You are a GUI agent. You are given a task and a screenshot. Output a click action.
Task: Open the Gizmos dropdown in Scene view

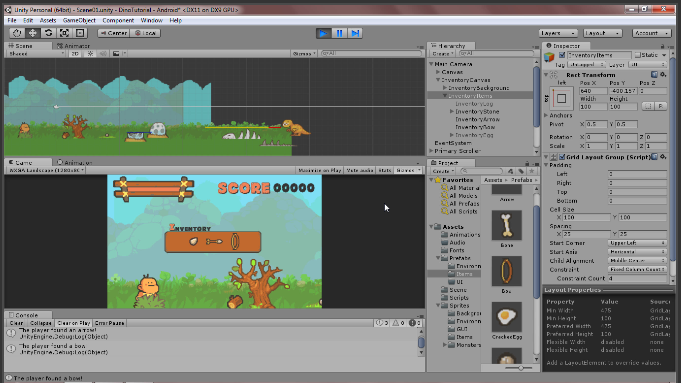coord(304,53)
